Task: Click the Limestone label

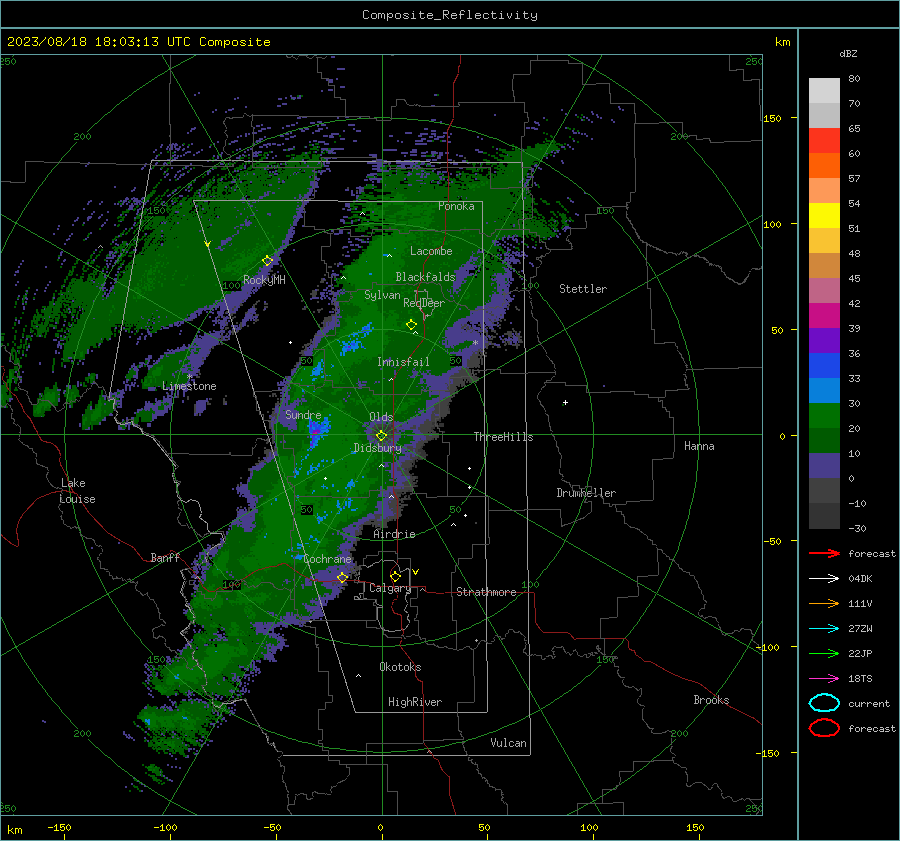Action: 189,386
